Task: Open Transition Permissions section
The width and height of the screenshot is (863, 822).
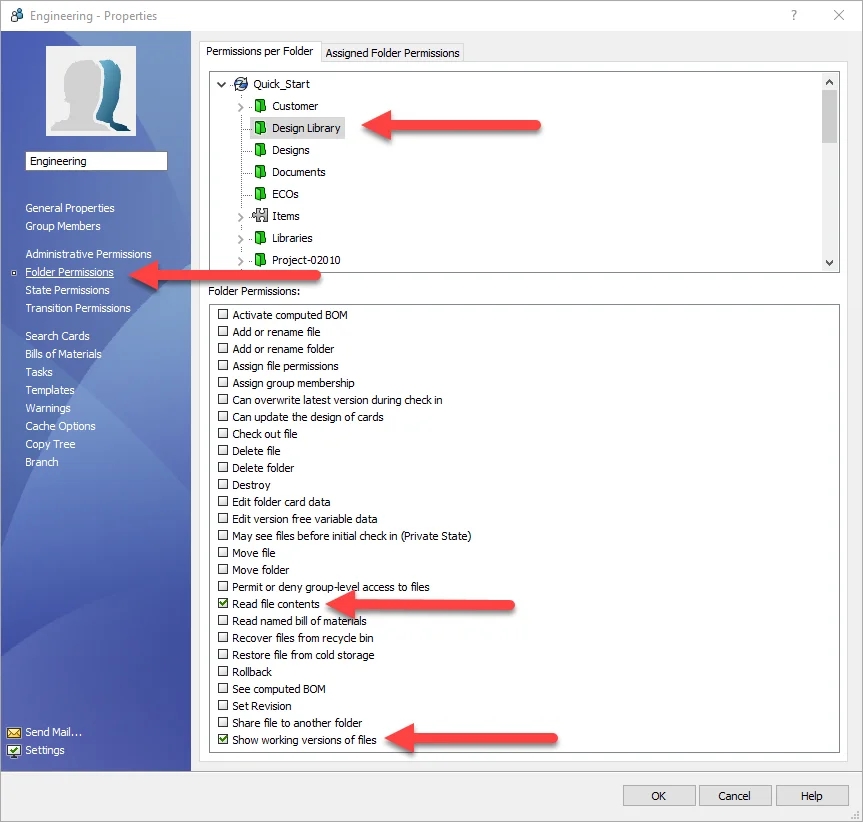Action: pos(78,308)
